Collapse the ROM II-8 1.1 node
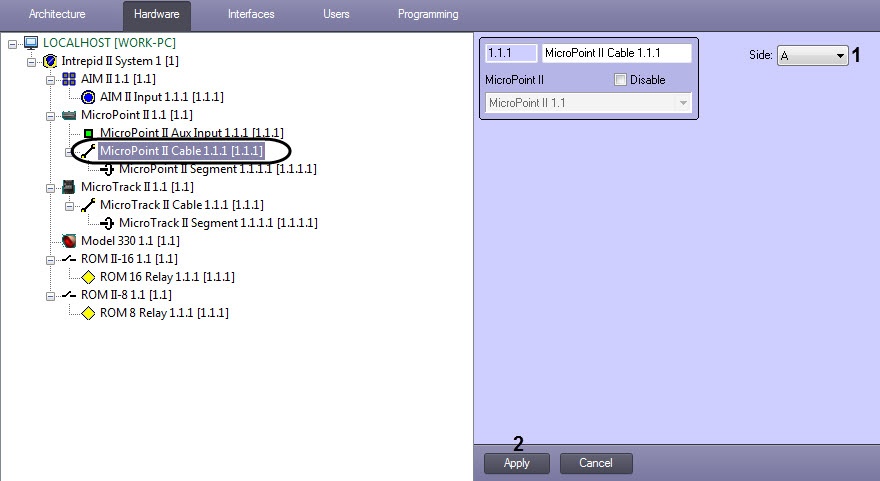 point(51,295)
